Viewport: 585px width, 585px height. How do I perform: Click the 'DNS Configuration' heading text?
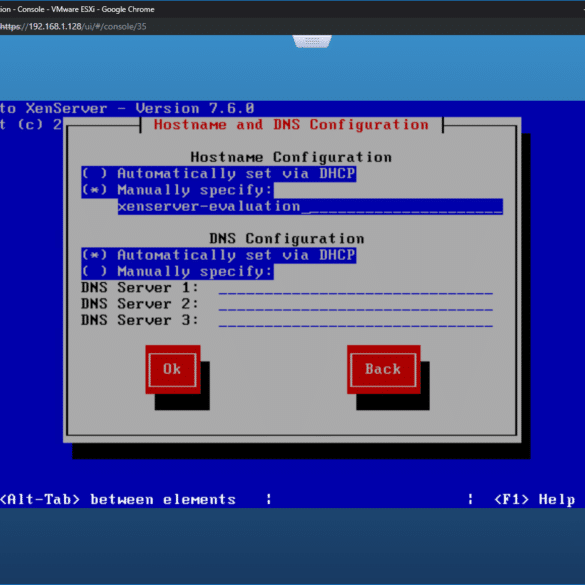point(287,239)
